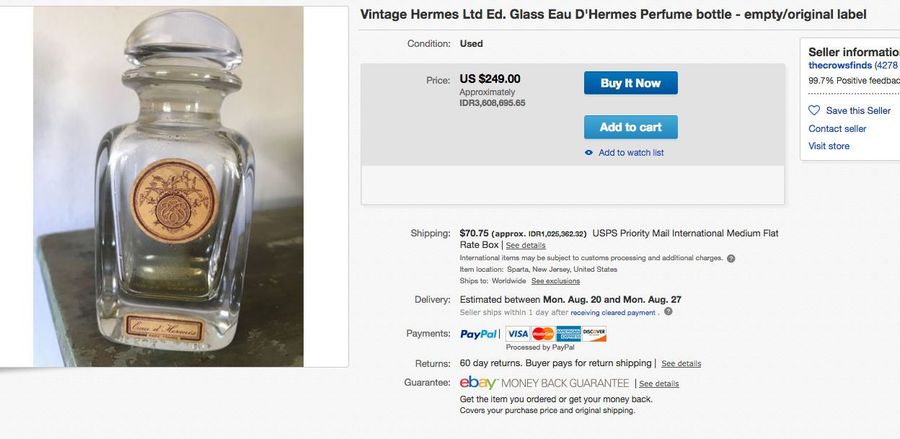Click the Contact seller link

(837, 129)
